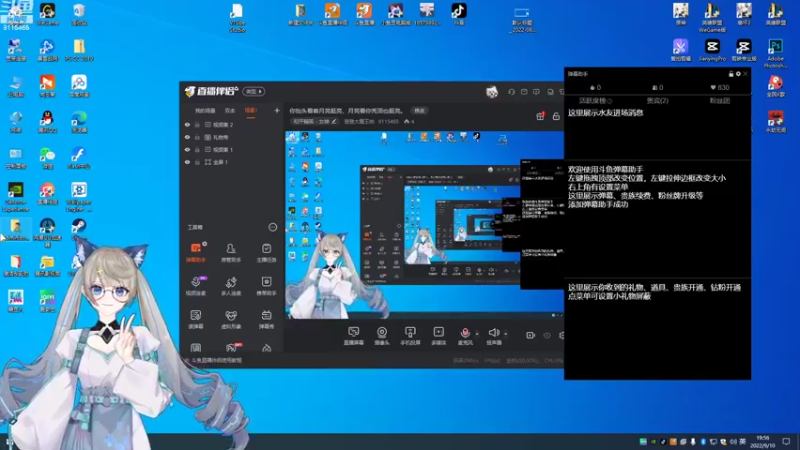The width and height of the screenshot is (800, 450).
Task: Click the 修改 button beside stream title
Action: 419,111
